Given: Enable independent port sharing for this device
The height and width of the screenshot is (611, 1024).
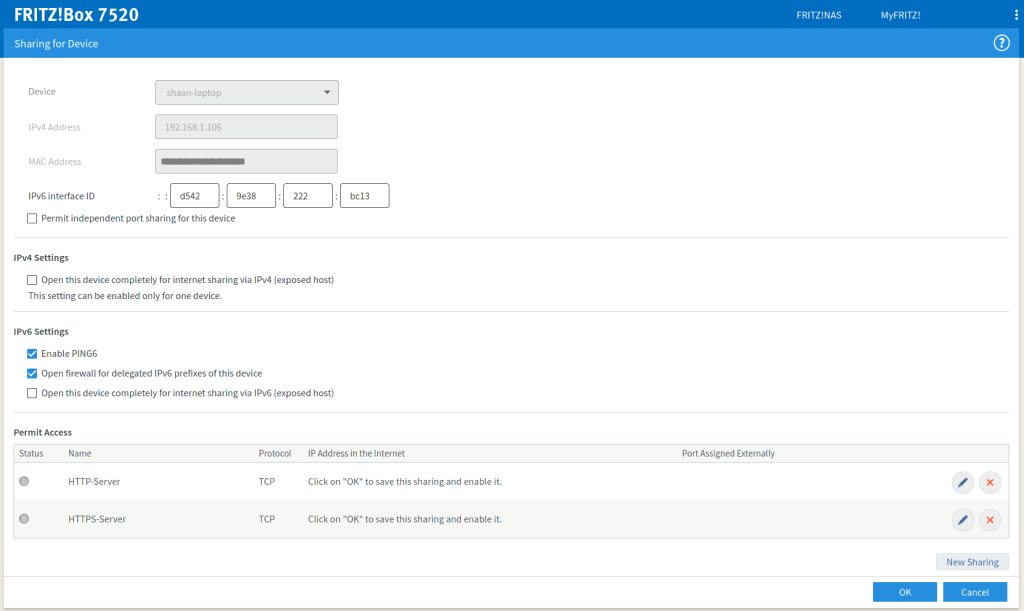Looking at the screenshot, I should [x=33, y=218].
